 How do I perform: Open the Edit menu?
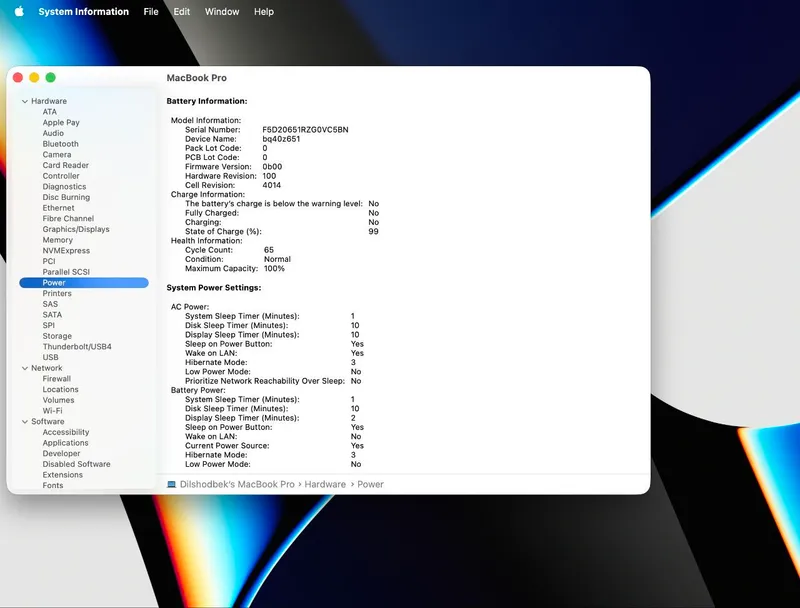(182, 11)
